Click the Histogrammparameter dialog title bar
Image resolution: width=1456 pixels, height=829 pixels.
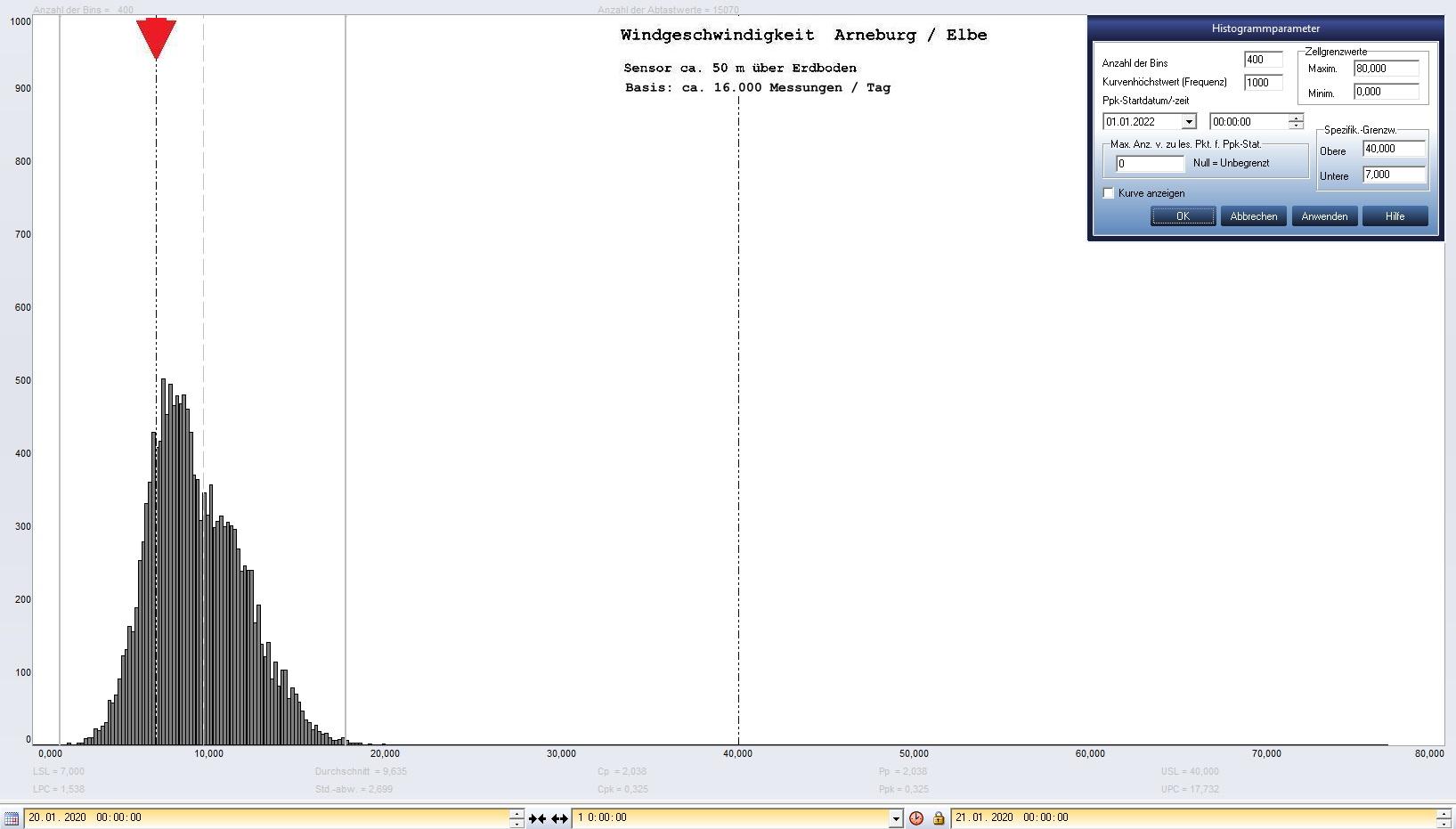(1265, 28)
